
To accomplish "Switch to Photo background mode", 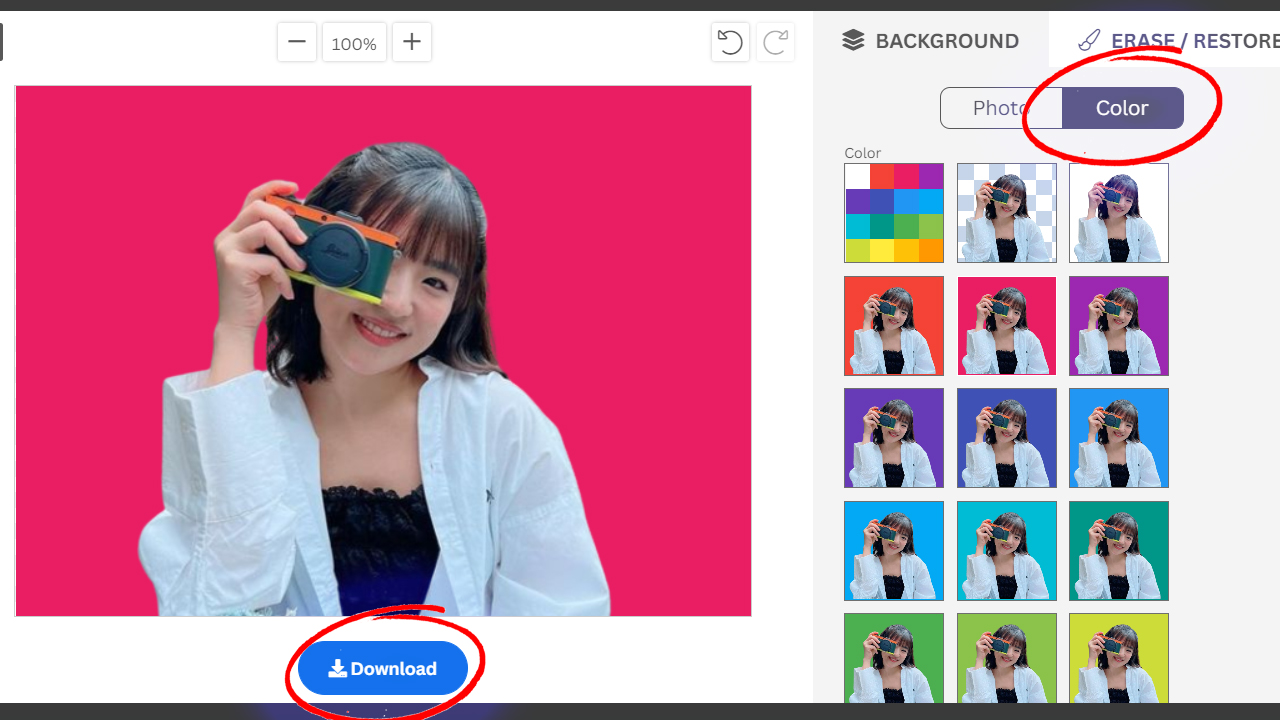I will click(1000, 108).
